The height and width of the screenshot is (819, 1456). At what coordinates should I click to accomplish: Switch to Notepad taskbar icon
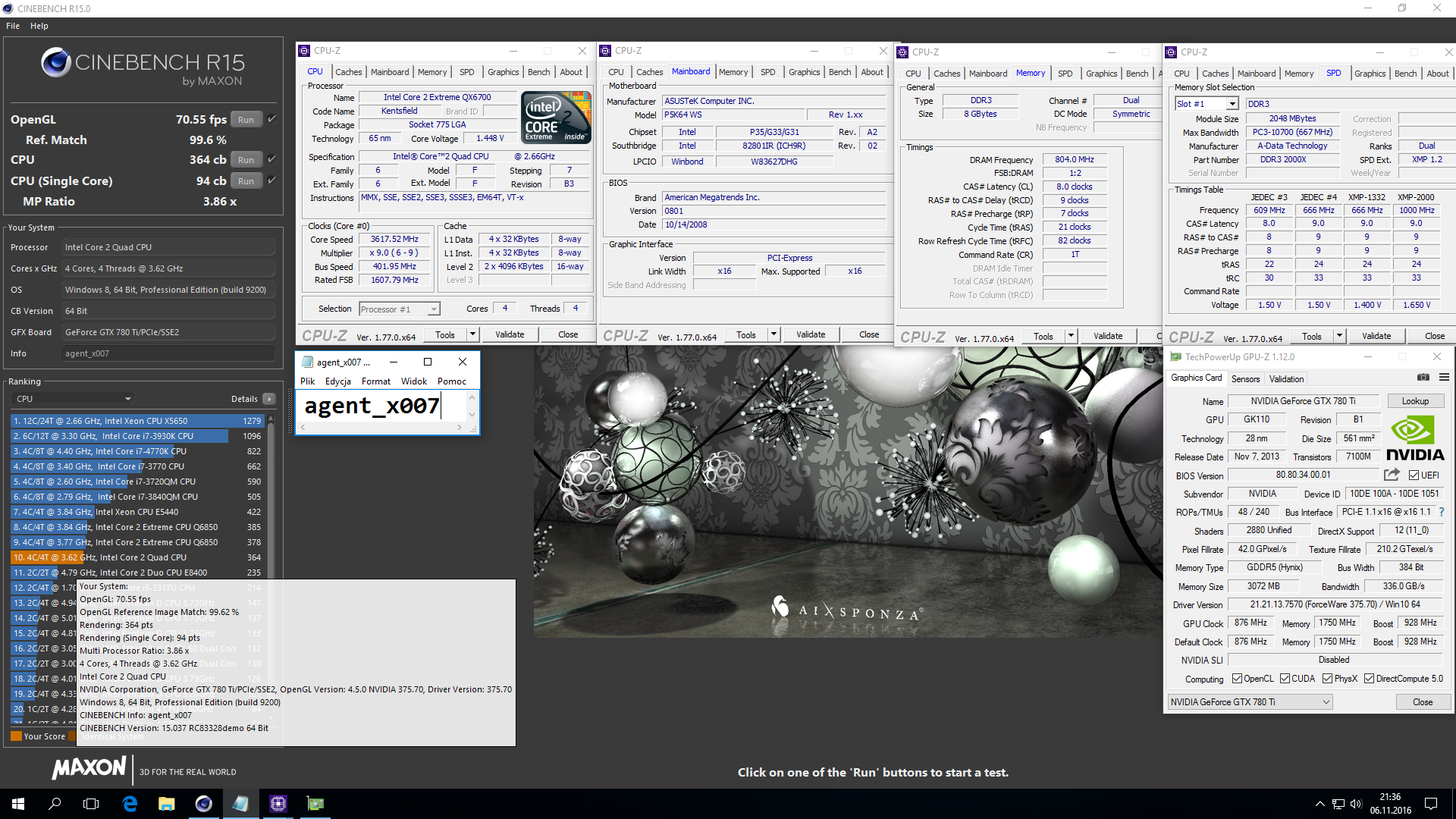241,804
